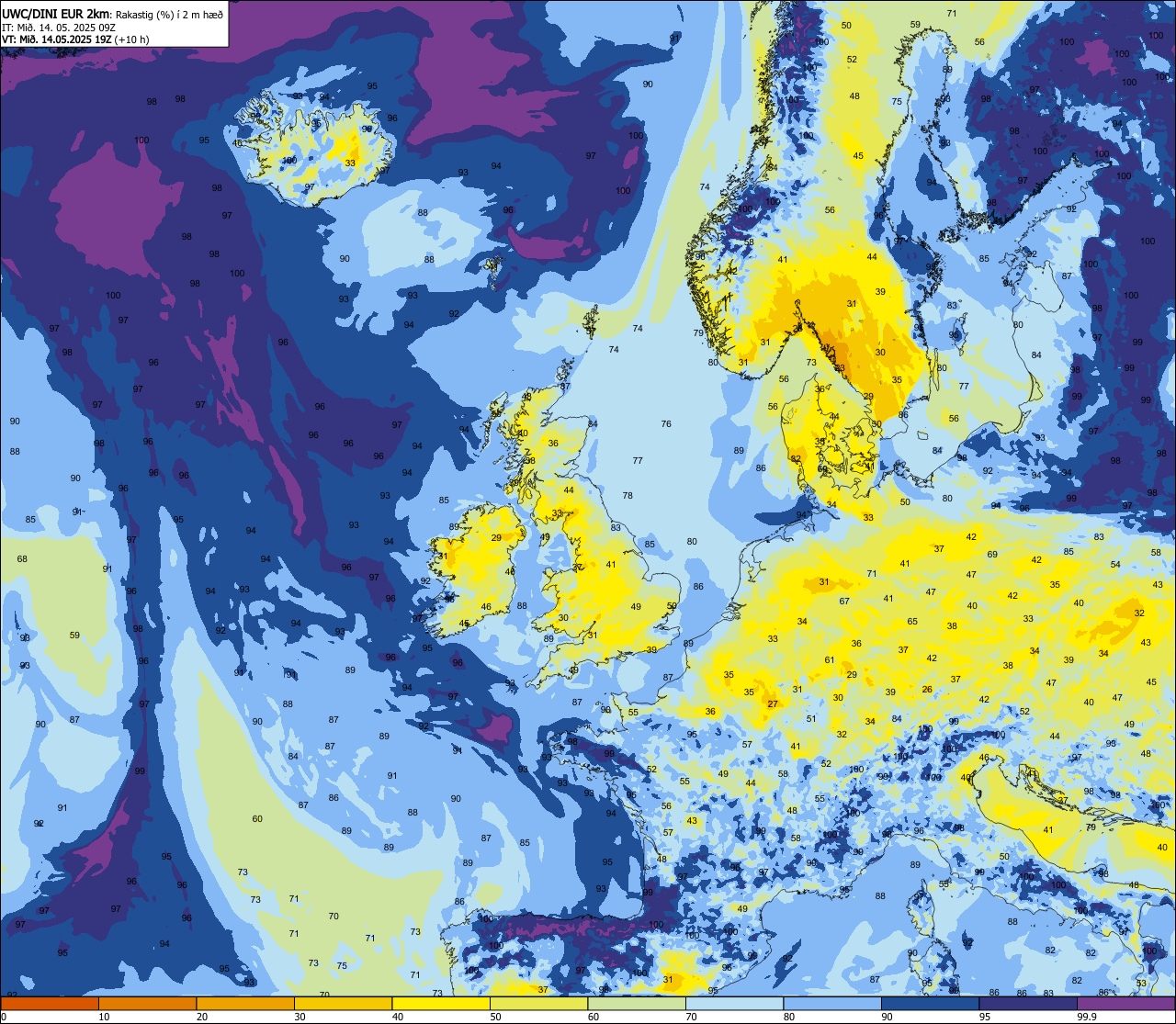Select the dark blue swatch between 90 and 95

(x=930, y=1003)
